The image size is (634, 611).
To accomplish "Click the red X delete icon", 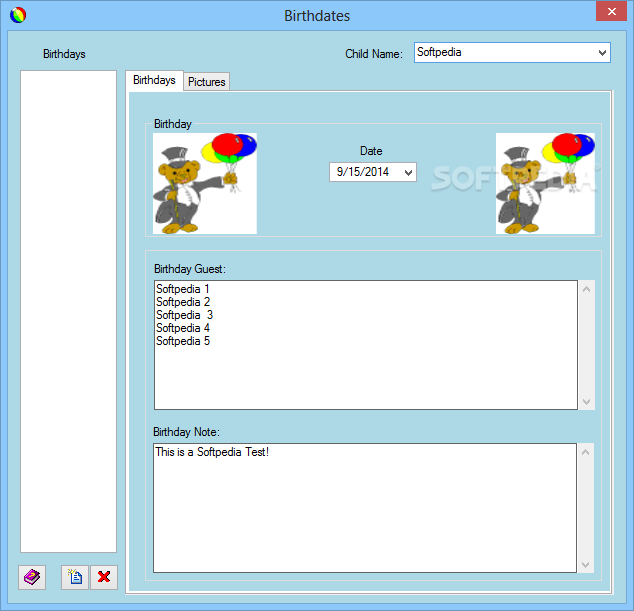I will 104,577.
